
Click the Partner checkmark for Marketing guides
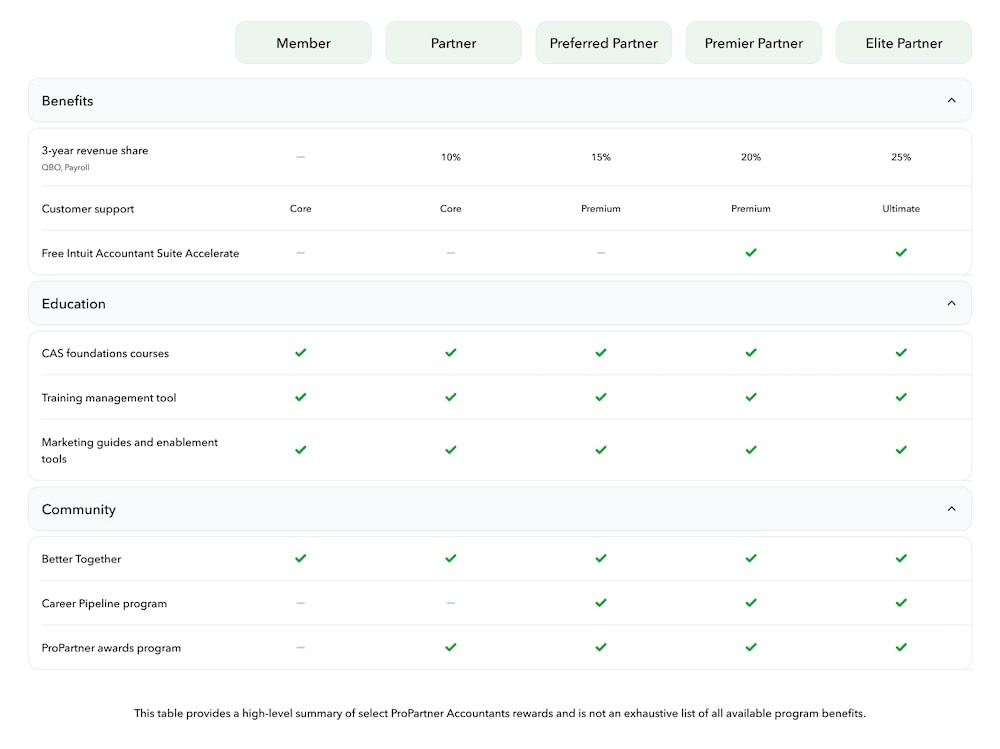tap(451, 450)
